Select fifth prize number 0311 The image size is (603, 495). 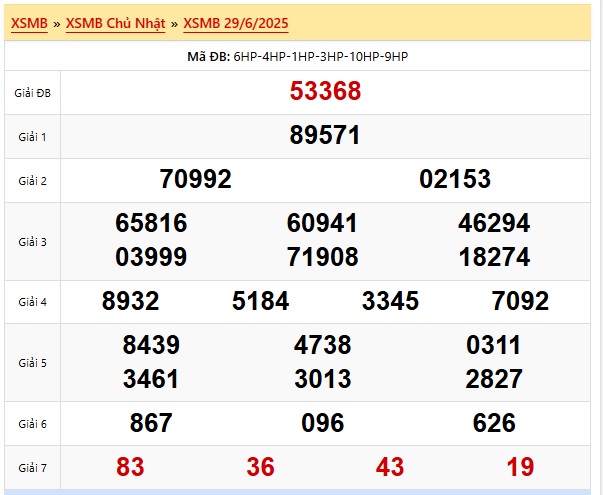[x=494, y=345]
